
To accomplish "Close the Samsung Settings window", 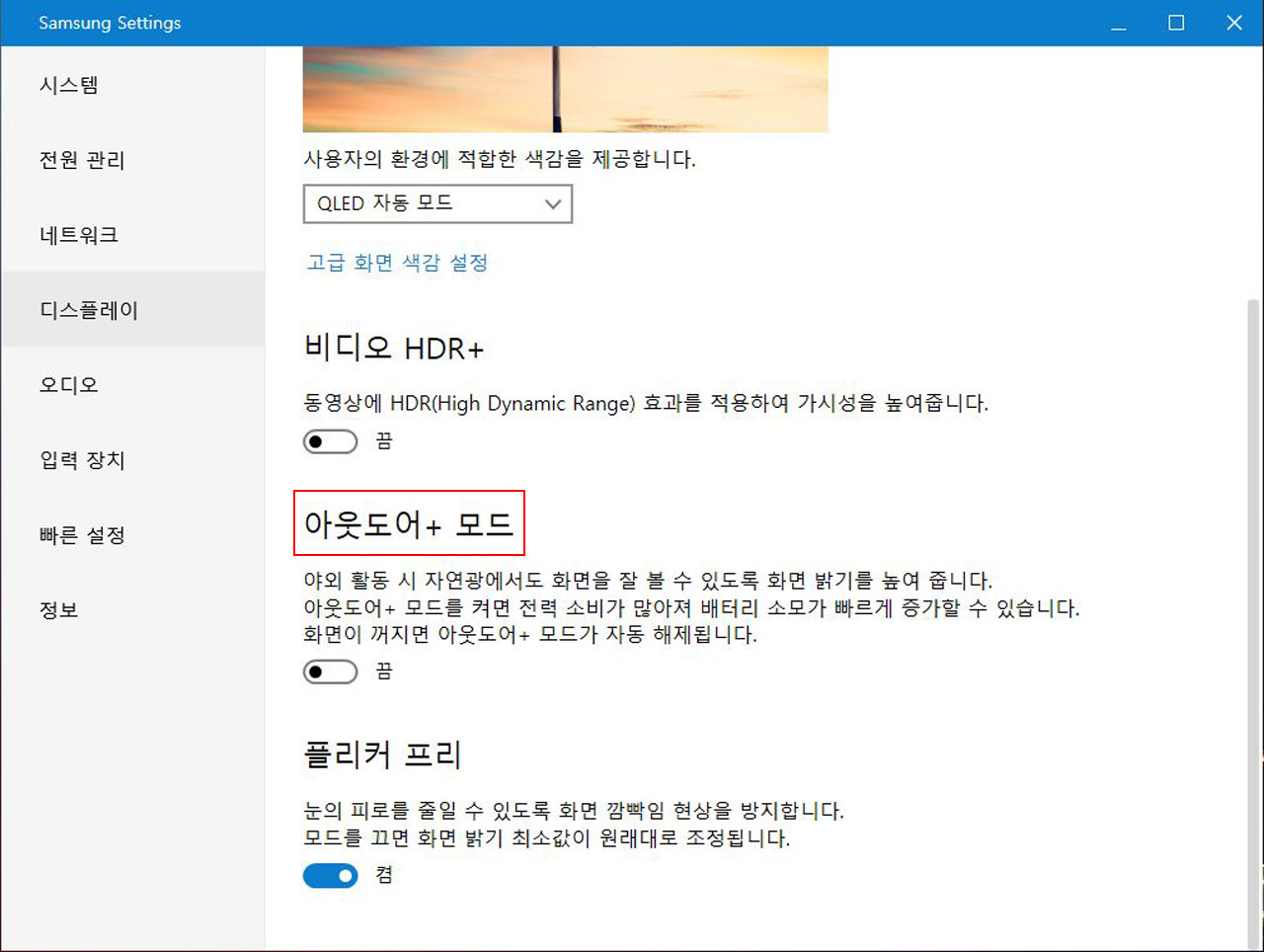I will [x=1234, y=23].
